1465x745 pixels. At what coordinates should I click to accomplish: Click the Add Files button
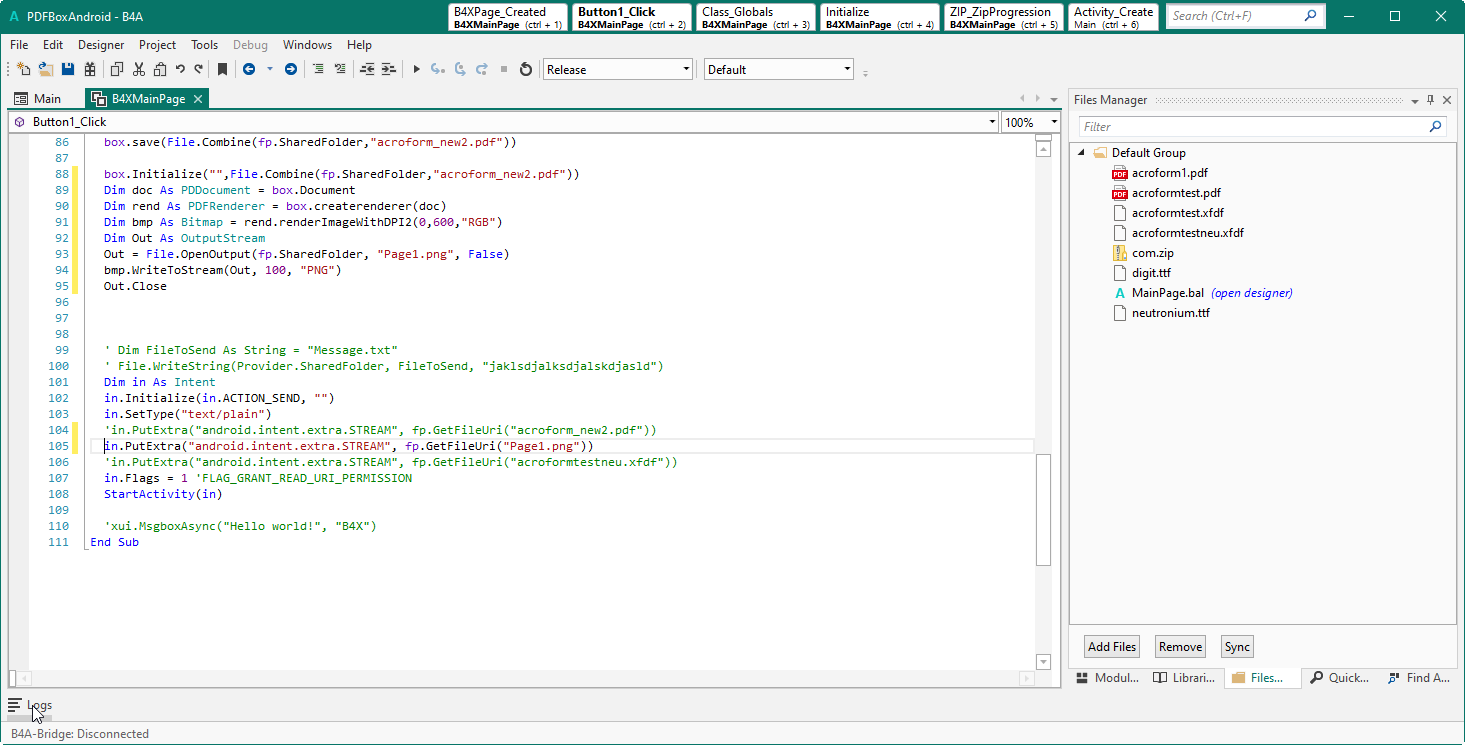[x=1112, y=647]
